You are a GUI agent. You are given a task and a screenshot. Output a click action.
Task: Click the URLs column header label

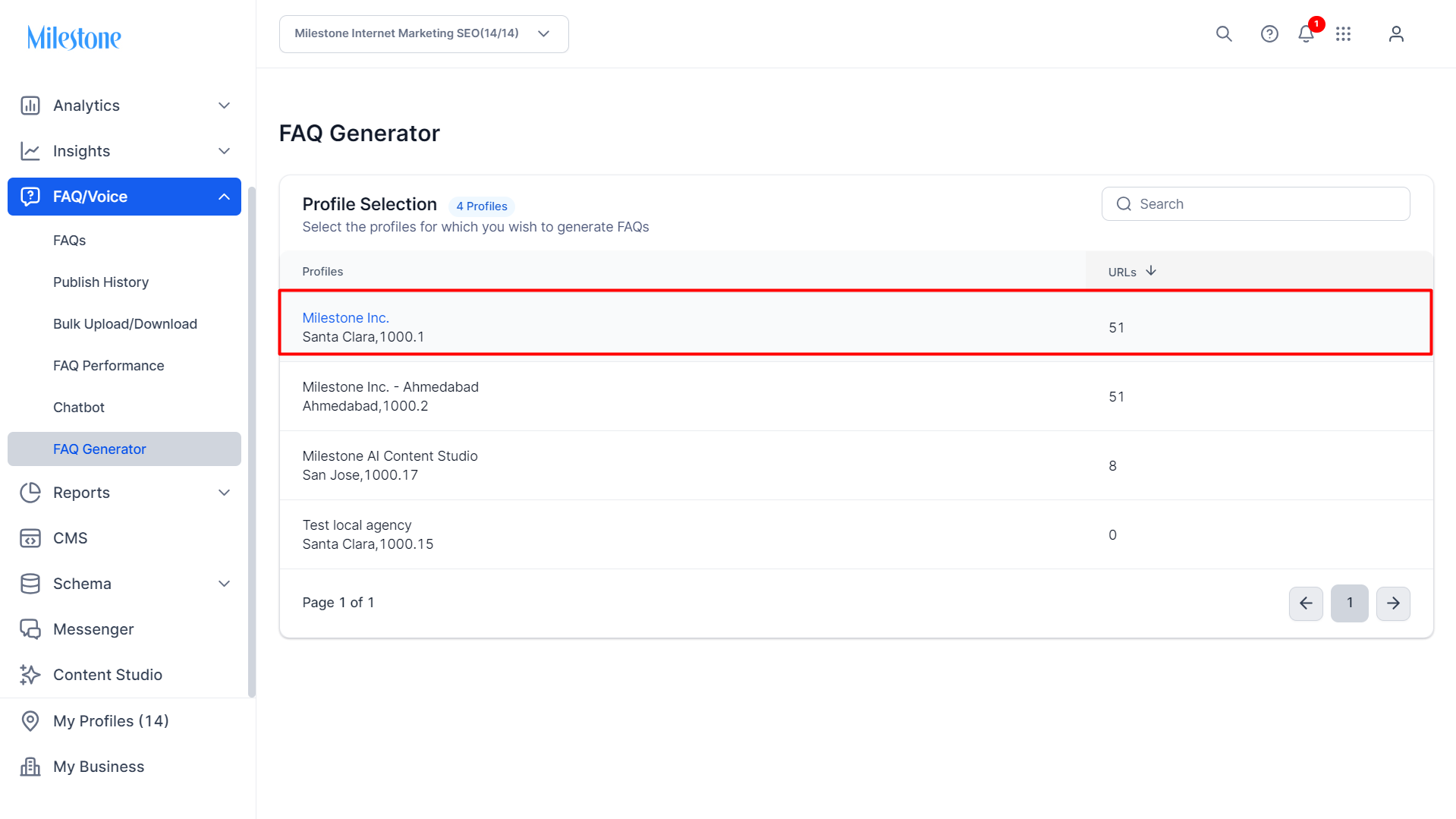[1122, 272]
